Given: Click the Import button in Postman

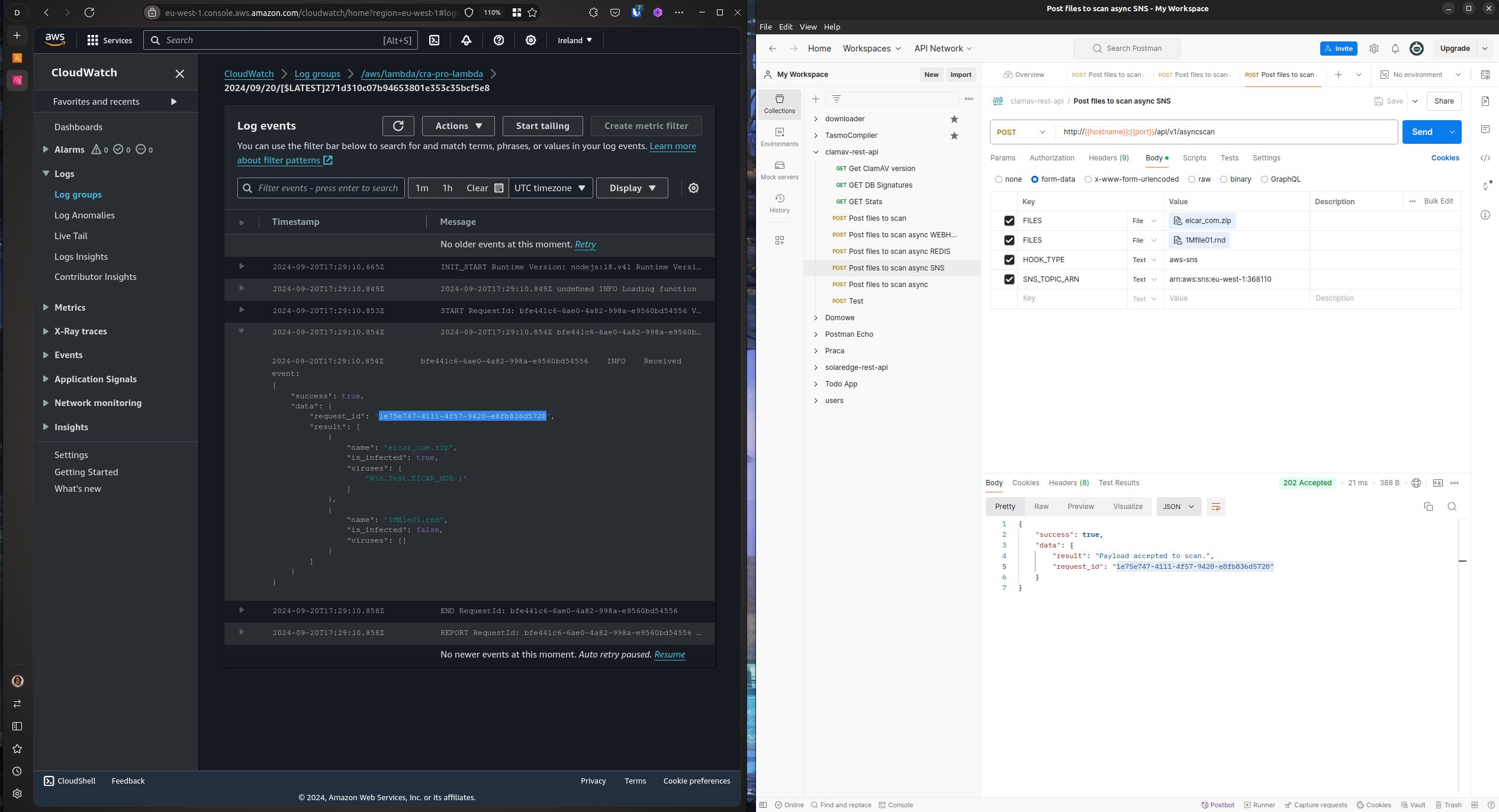Looking at the screenshot, I should point(960,75).
